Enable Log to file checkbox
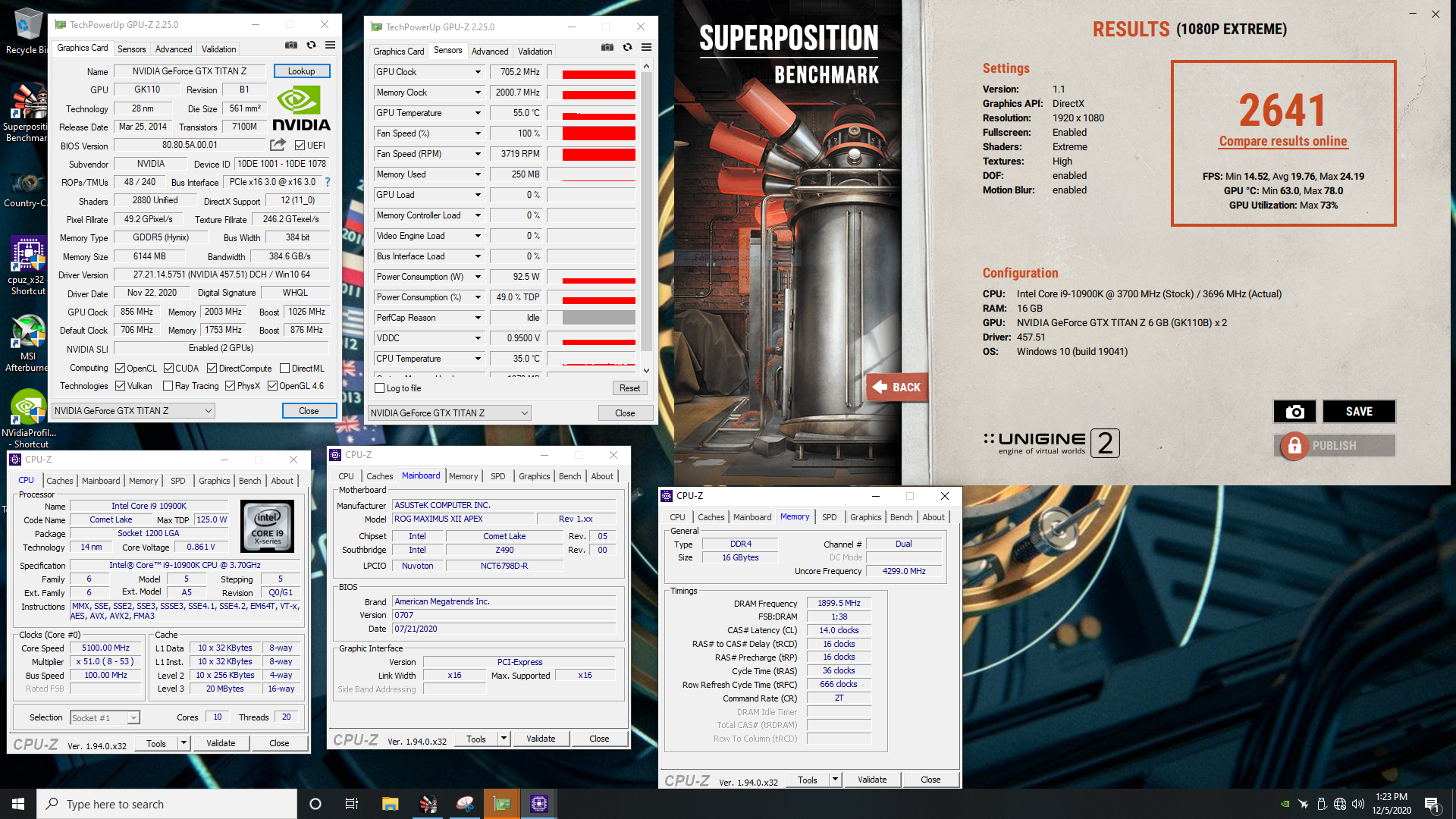This screenshot has height=819, width=1456. (380, 388)
